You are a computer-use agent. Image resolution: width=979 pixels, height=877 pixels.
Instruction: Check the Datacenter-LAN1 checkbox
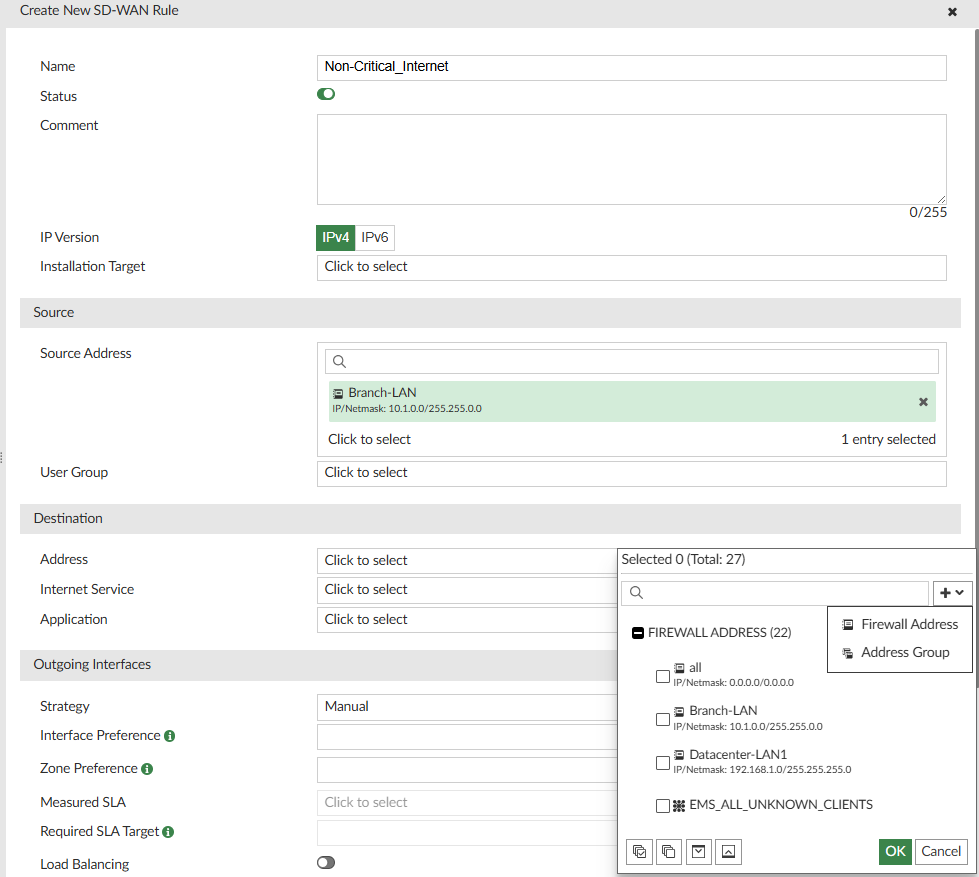pyautogui.click(x=663, y=763)
